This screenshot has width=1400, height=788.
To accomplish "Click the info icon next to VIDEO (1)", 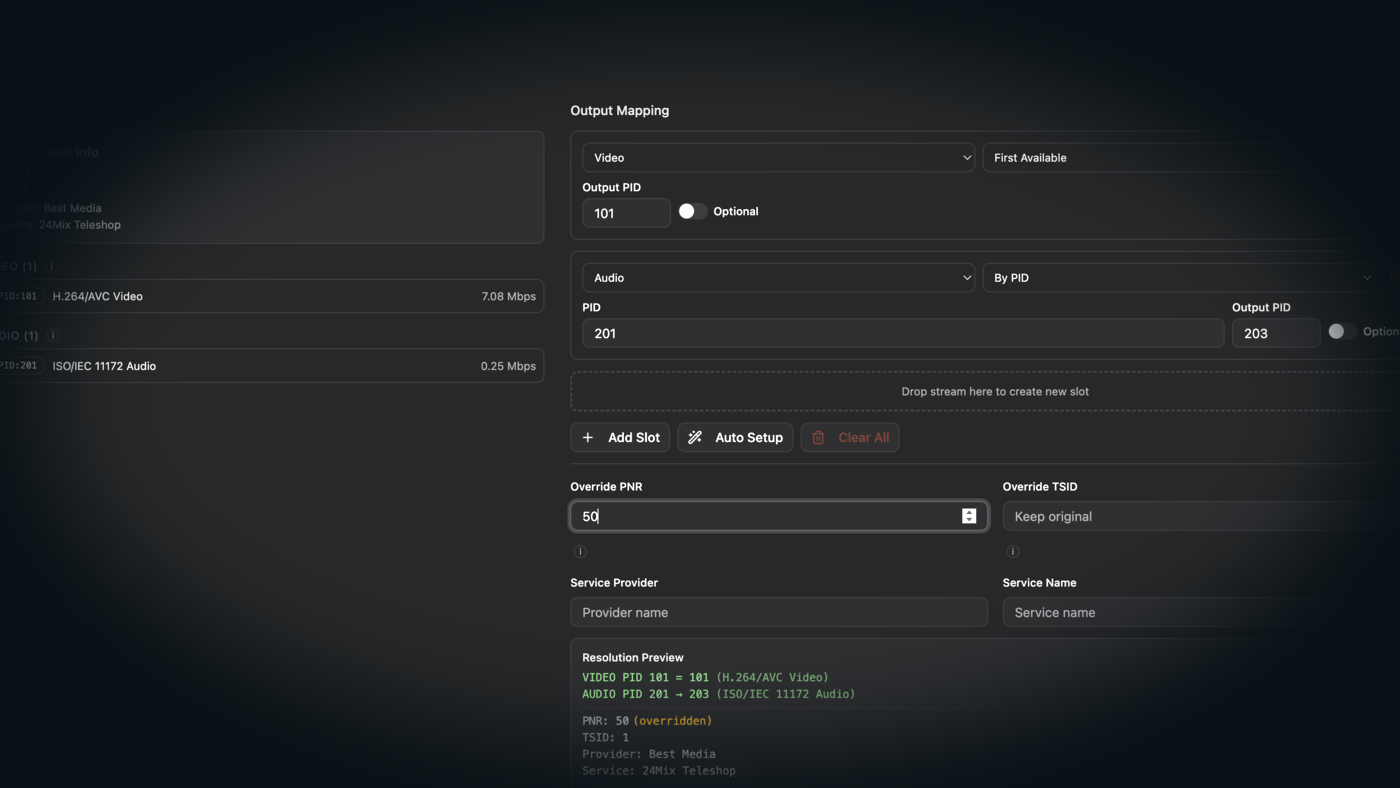I will pyautogui.click(x=51, y=266).
